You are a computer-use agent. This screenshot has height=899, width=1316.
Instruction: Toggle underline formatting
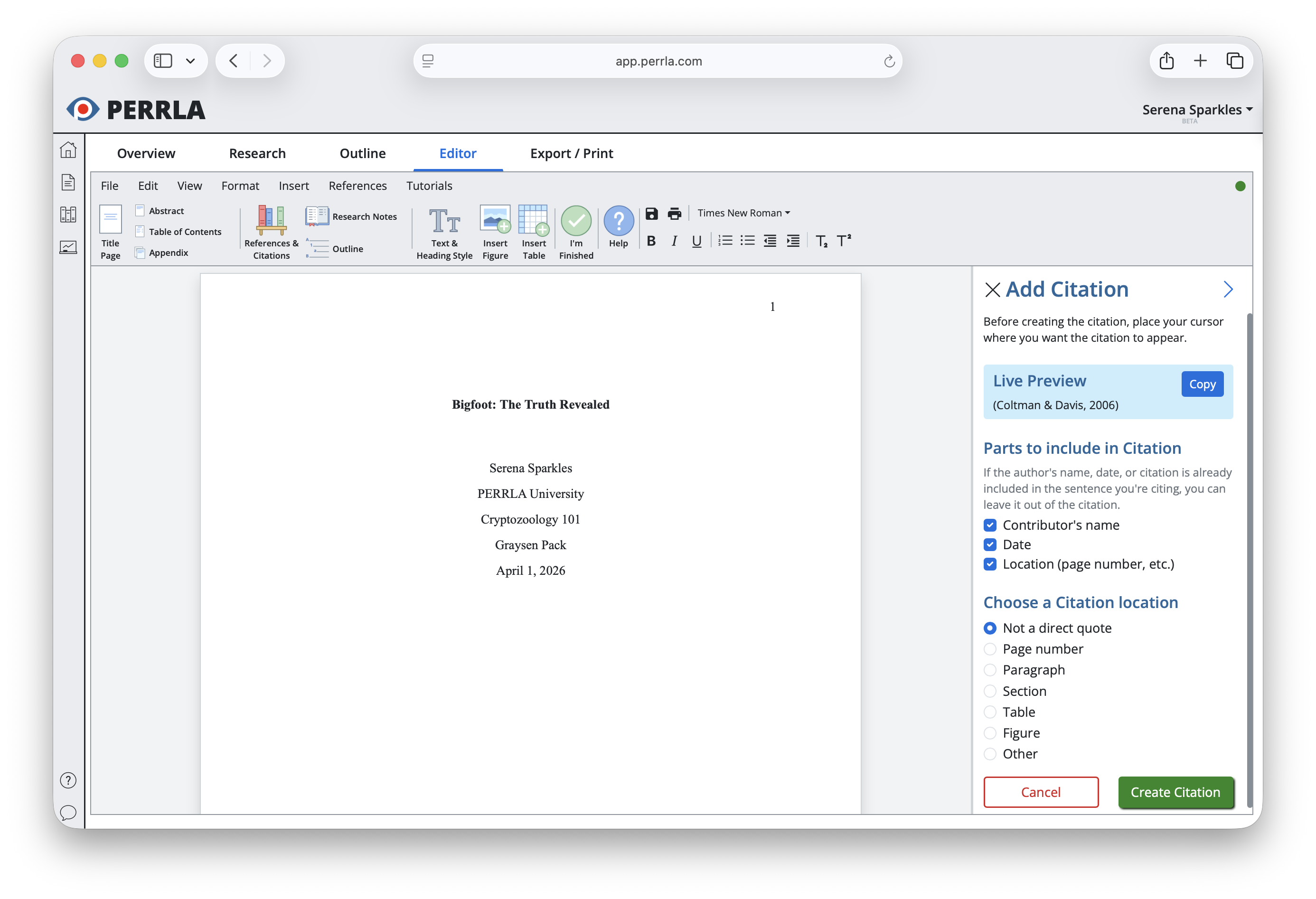coord(696,241)
